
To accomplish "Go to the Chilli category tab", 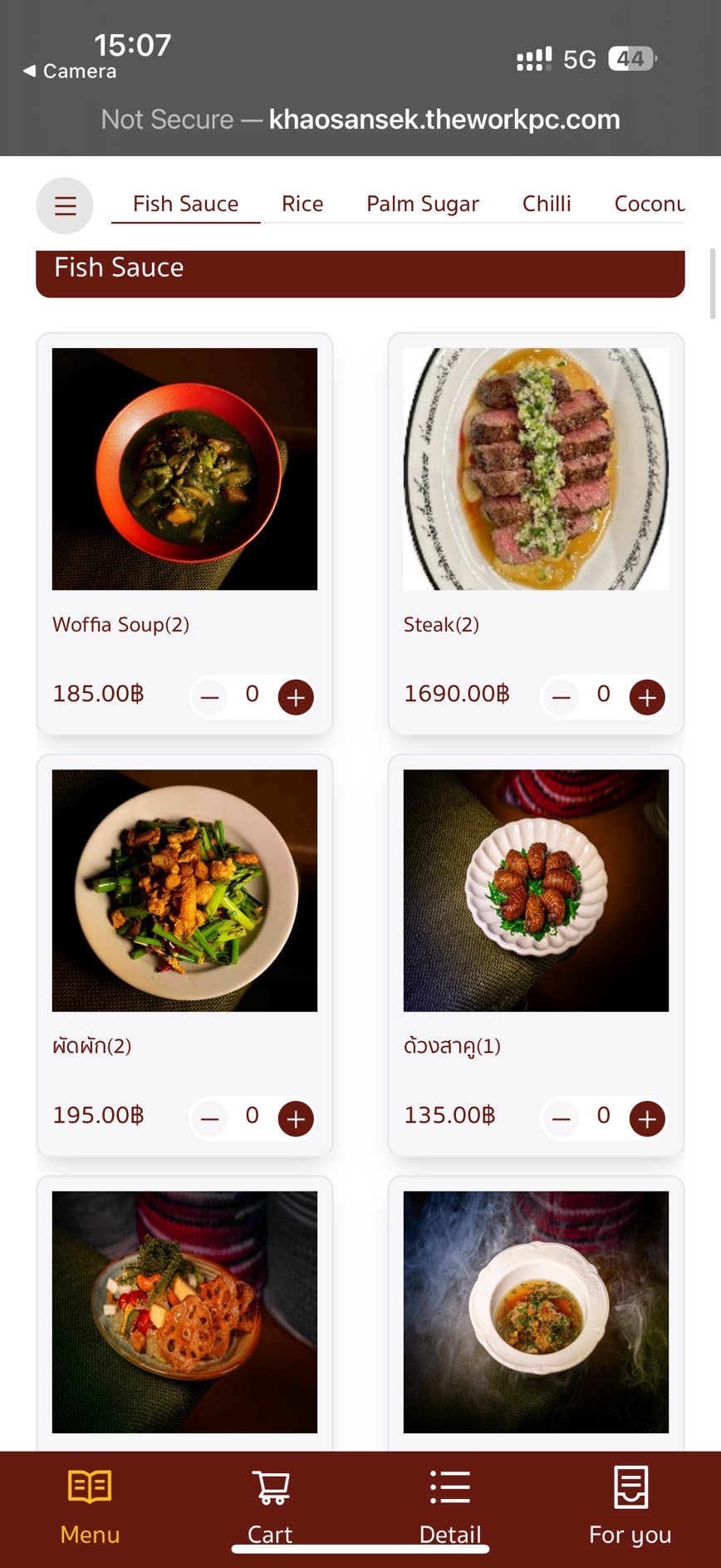I will tap(547, 204).
